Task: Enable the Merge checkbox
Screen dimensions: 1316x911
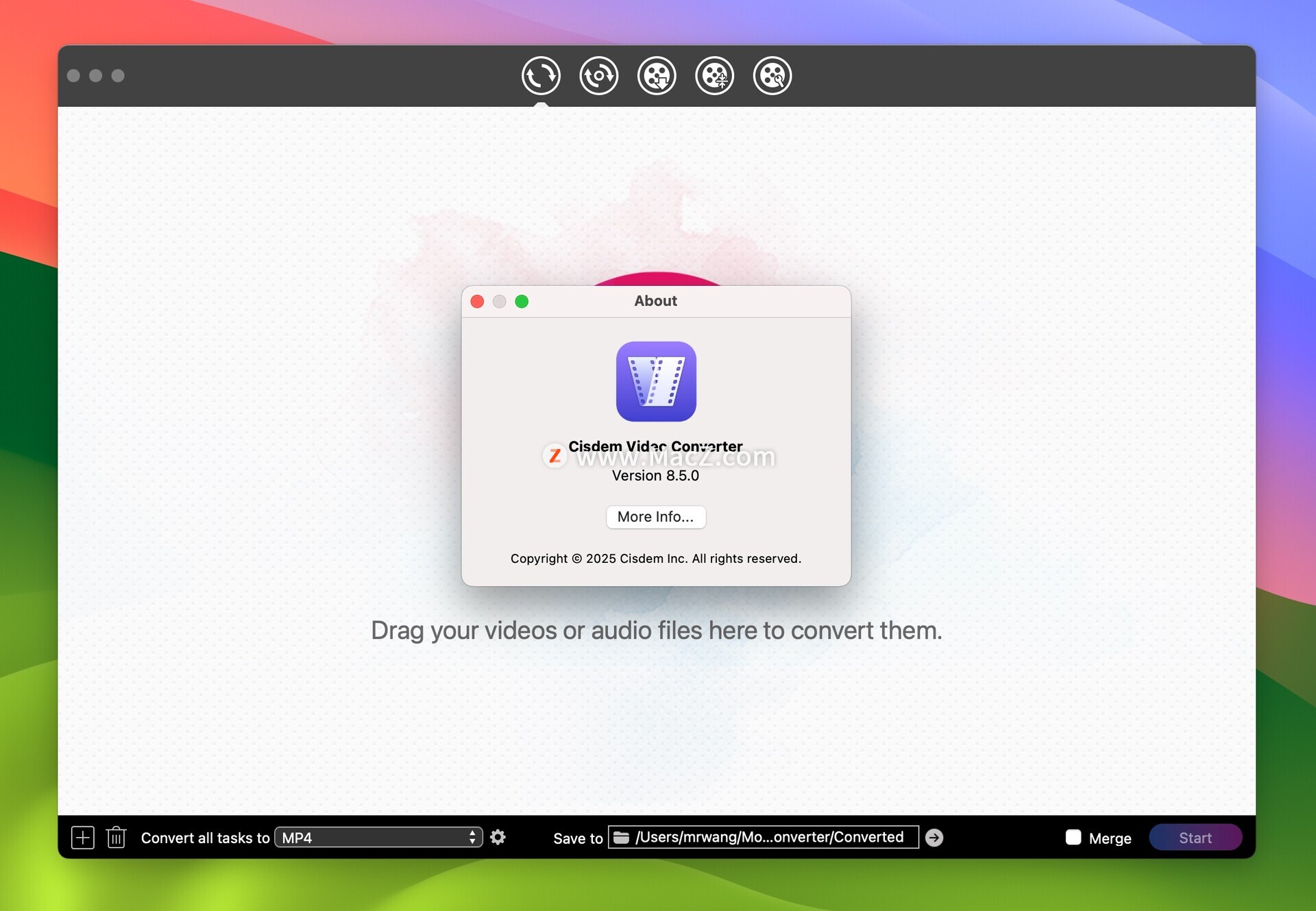Action: [x=1073, y=837]
